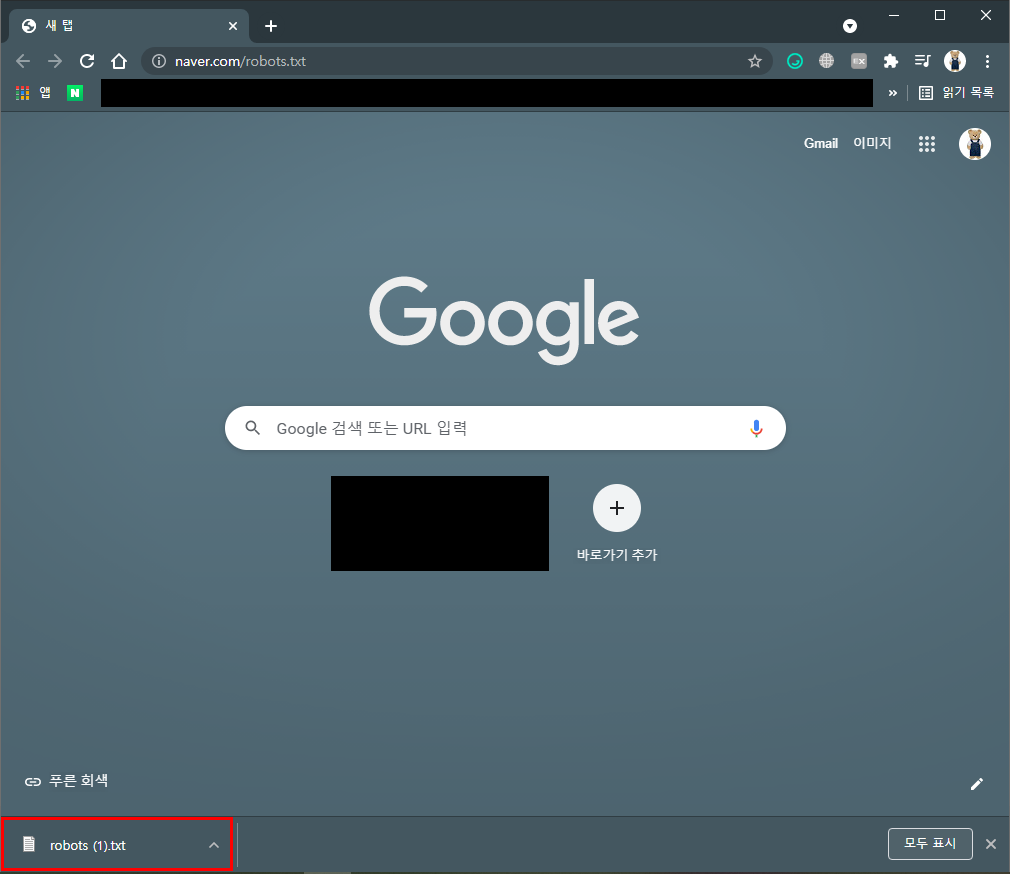Click the gray box extension icon
This screenshot has height=874, width=1010.
click(859, 61)
